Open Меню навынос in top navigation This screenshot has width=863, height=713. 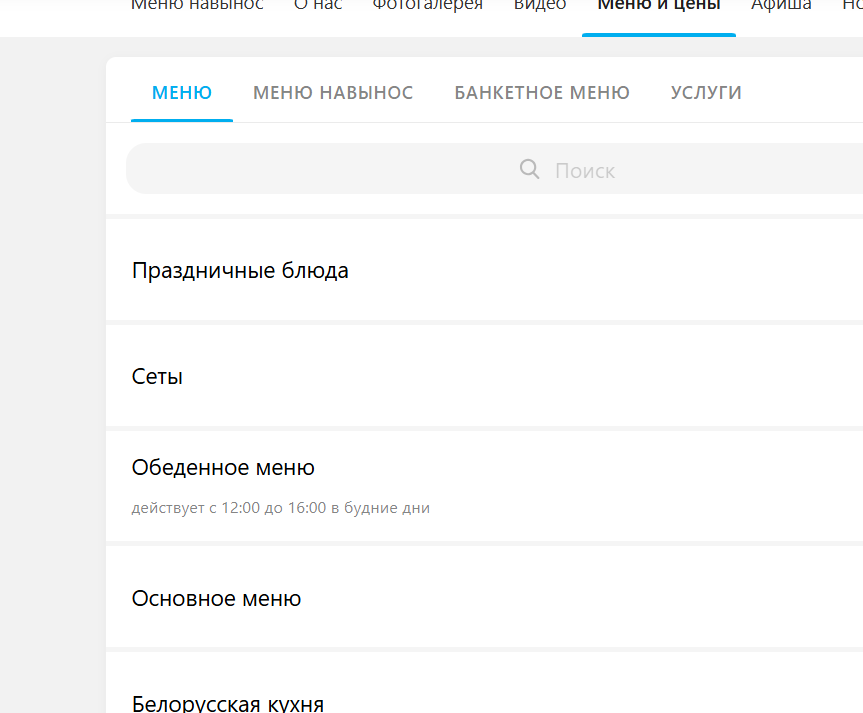click(197, 6)
